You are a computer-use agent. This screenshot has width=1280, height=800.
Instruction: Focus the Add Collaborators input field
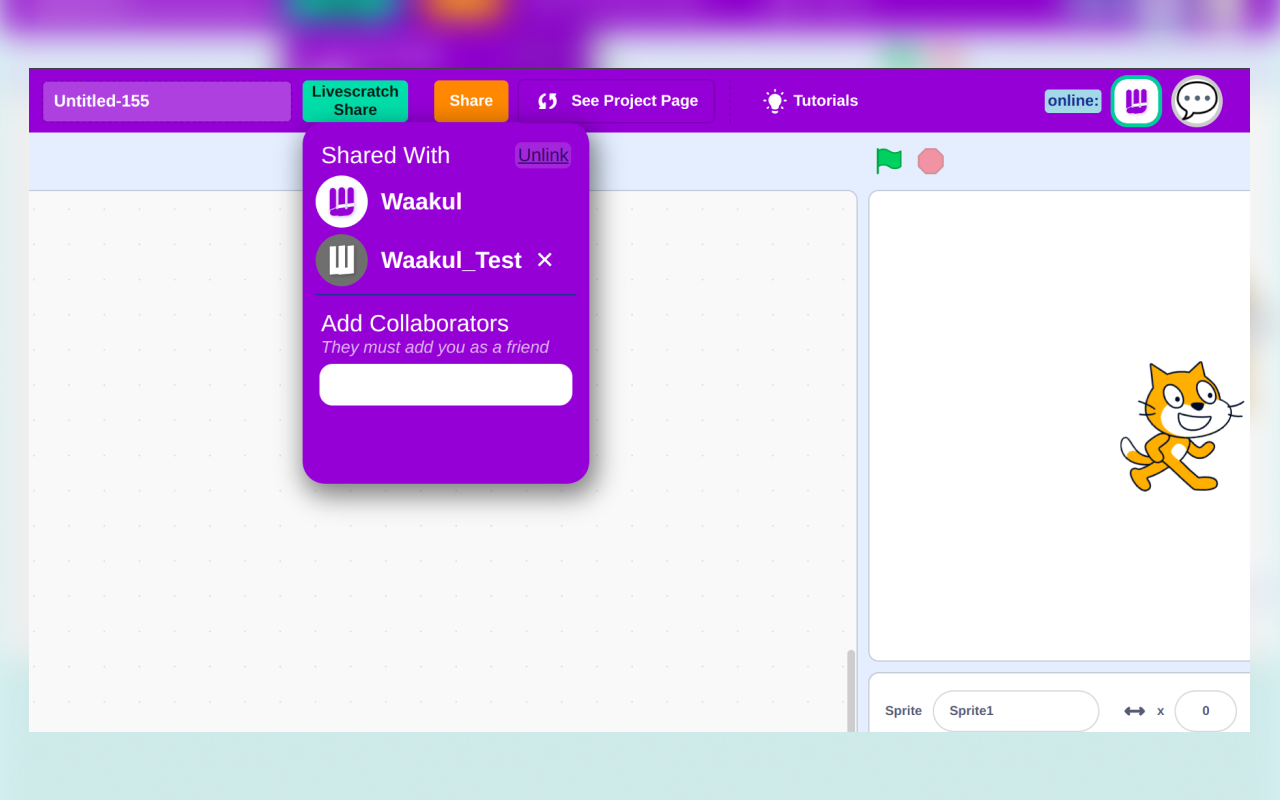click(446, 385)
